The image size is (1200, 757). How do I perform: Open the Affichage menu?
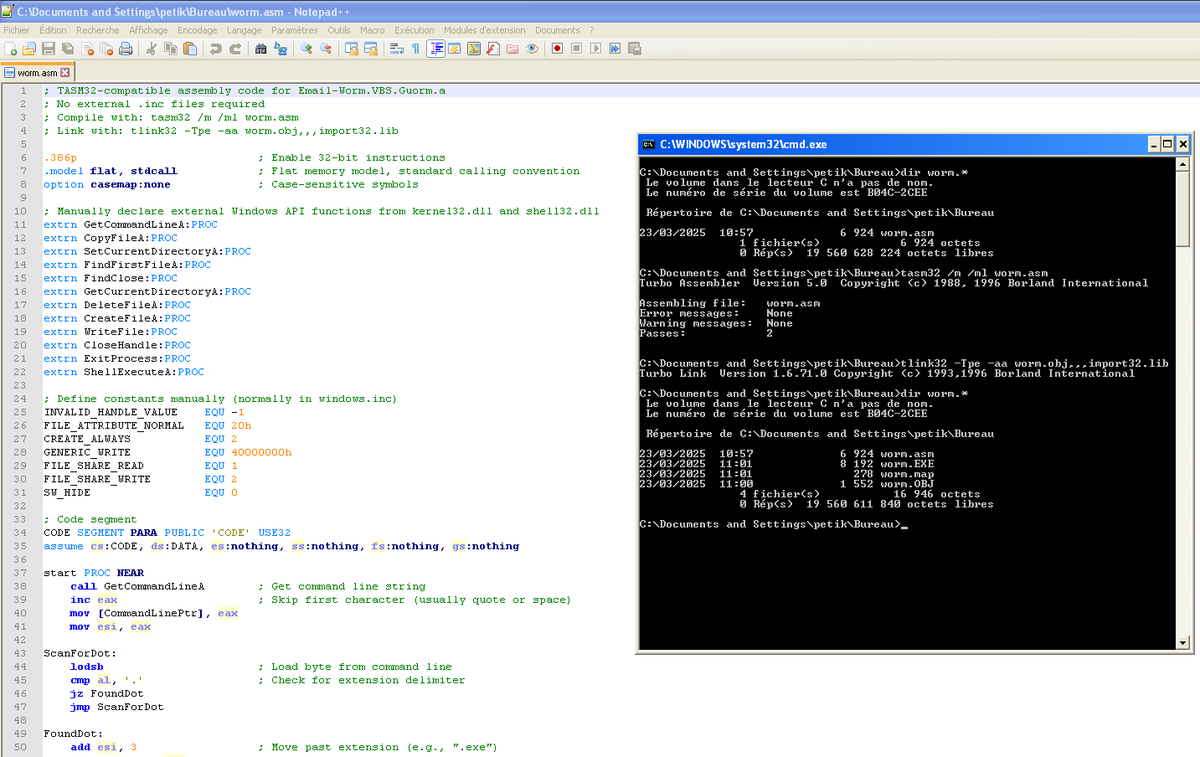click(148, 30)
